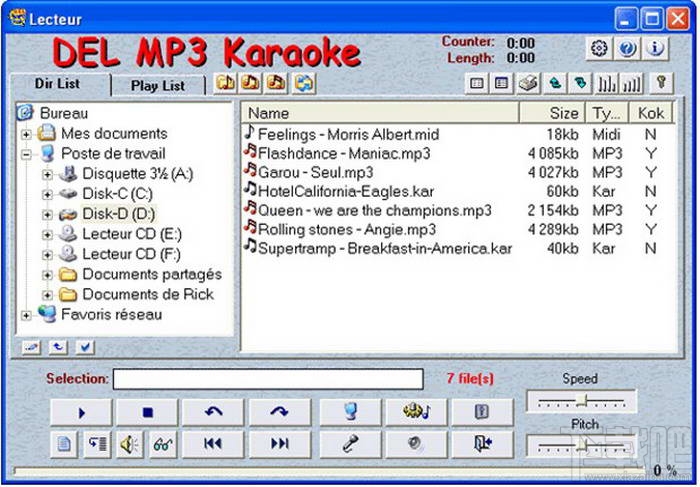The width and height of the screenshot is (700, 487).
Task: Expand the Disk-D (D:) node
Action: point(47,215)
